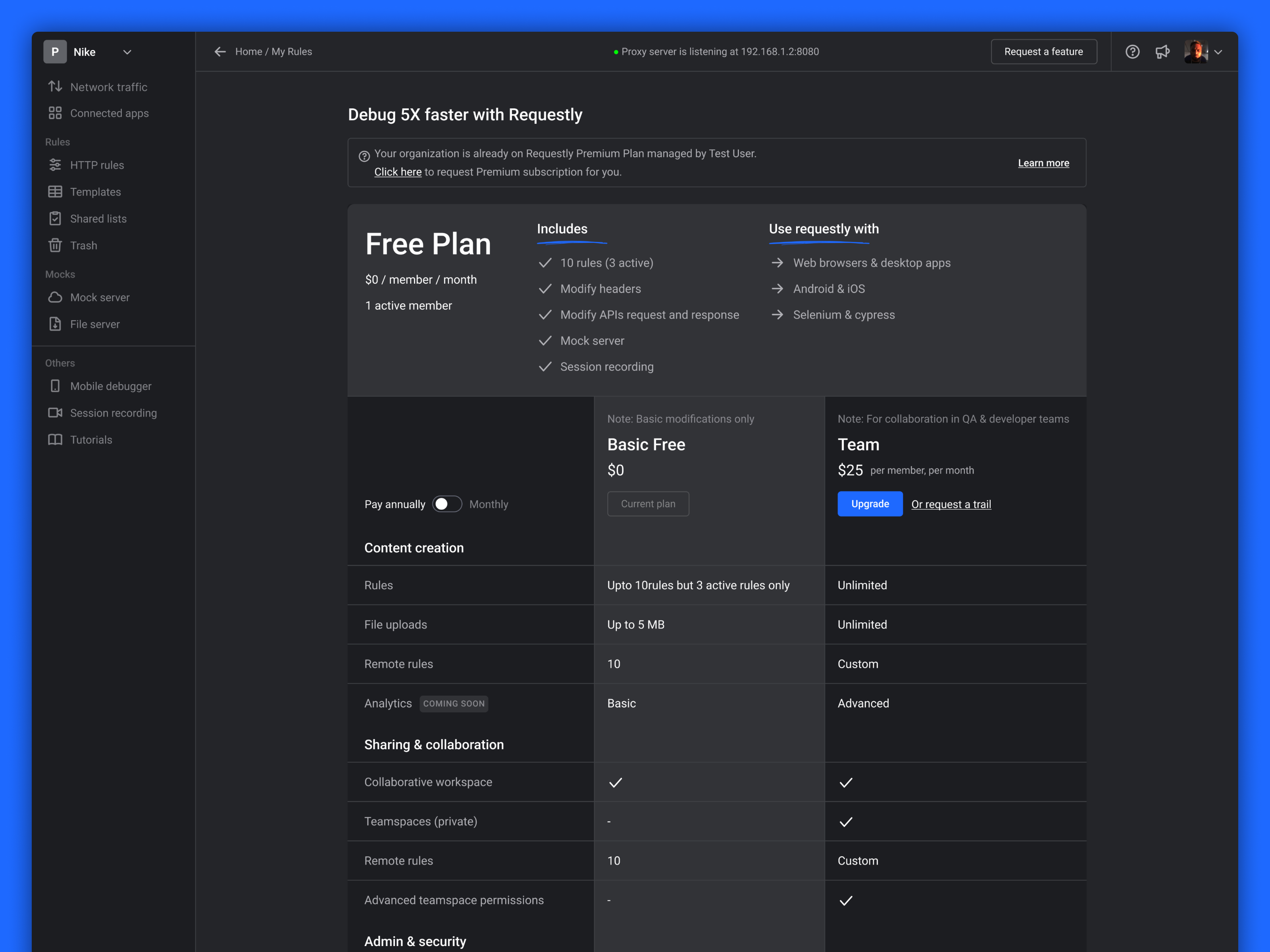Screen dimensions: 1270x952
Task: Select File server under Mocks
Action: coord(95,324)
